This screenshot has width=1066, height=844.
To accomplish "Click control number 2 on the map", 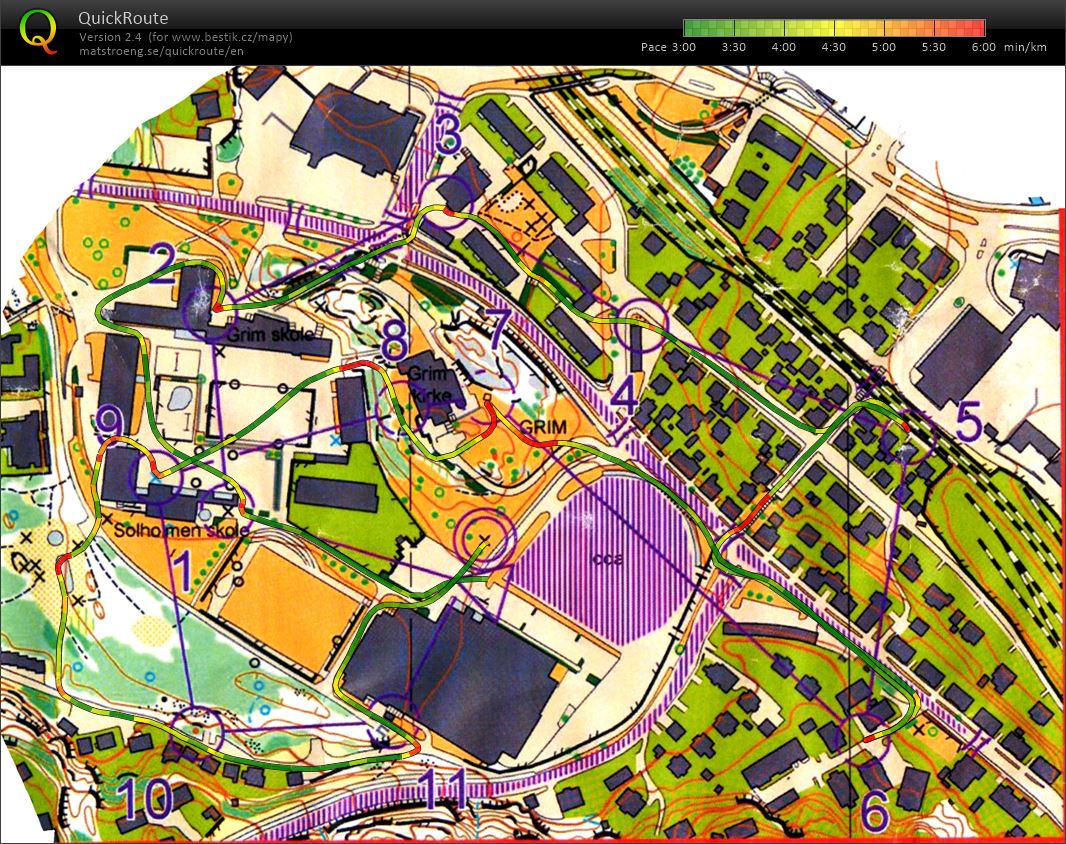I will tap(163, 265).
